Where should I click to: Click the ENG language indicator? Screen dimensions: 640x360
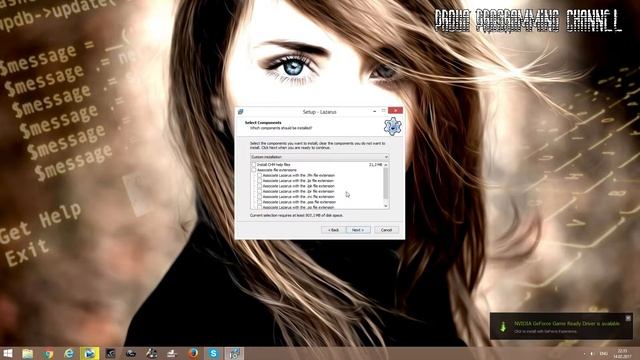coord(603,353)
